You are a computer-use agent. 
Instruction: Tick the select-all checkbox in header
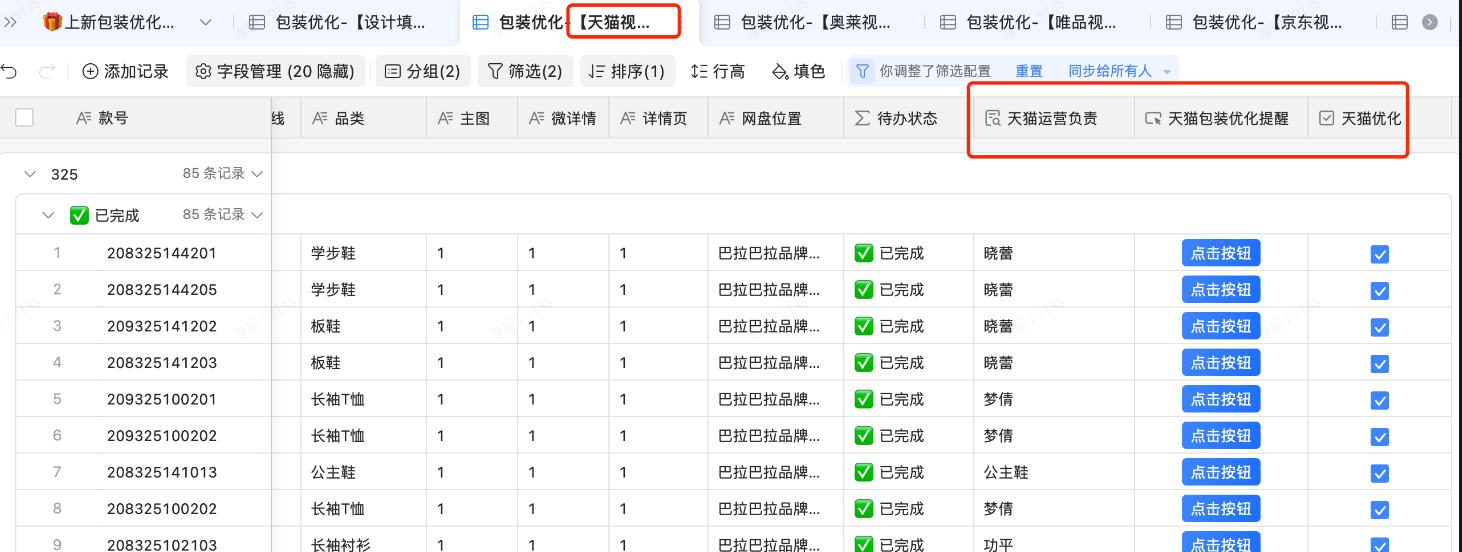click(x=24, y=118)
